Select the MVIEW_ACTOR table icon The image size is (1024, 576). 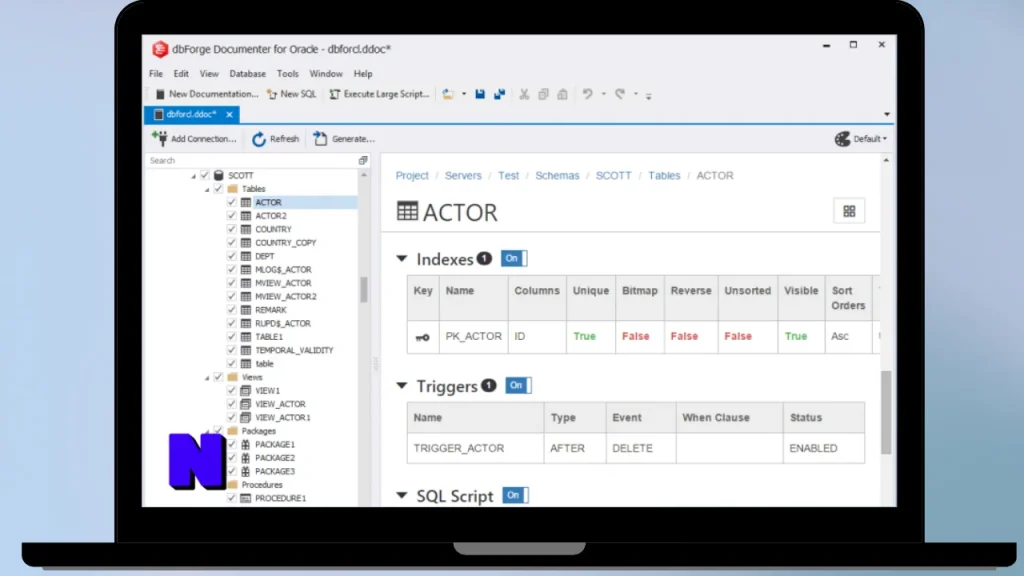[x=246, y=283]
